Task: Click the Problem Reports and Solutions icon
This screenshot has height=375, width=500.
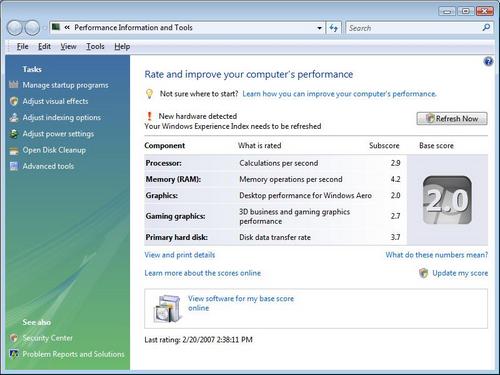Action: (x=14, y=354)
